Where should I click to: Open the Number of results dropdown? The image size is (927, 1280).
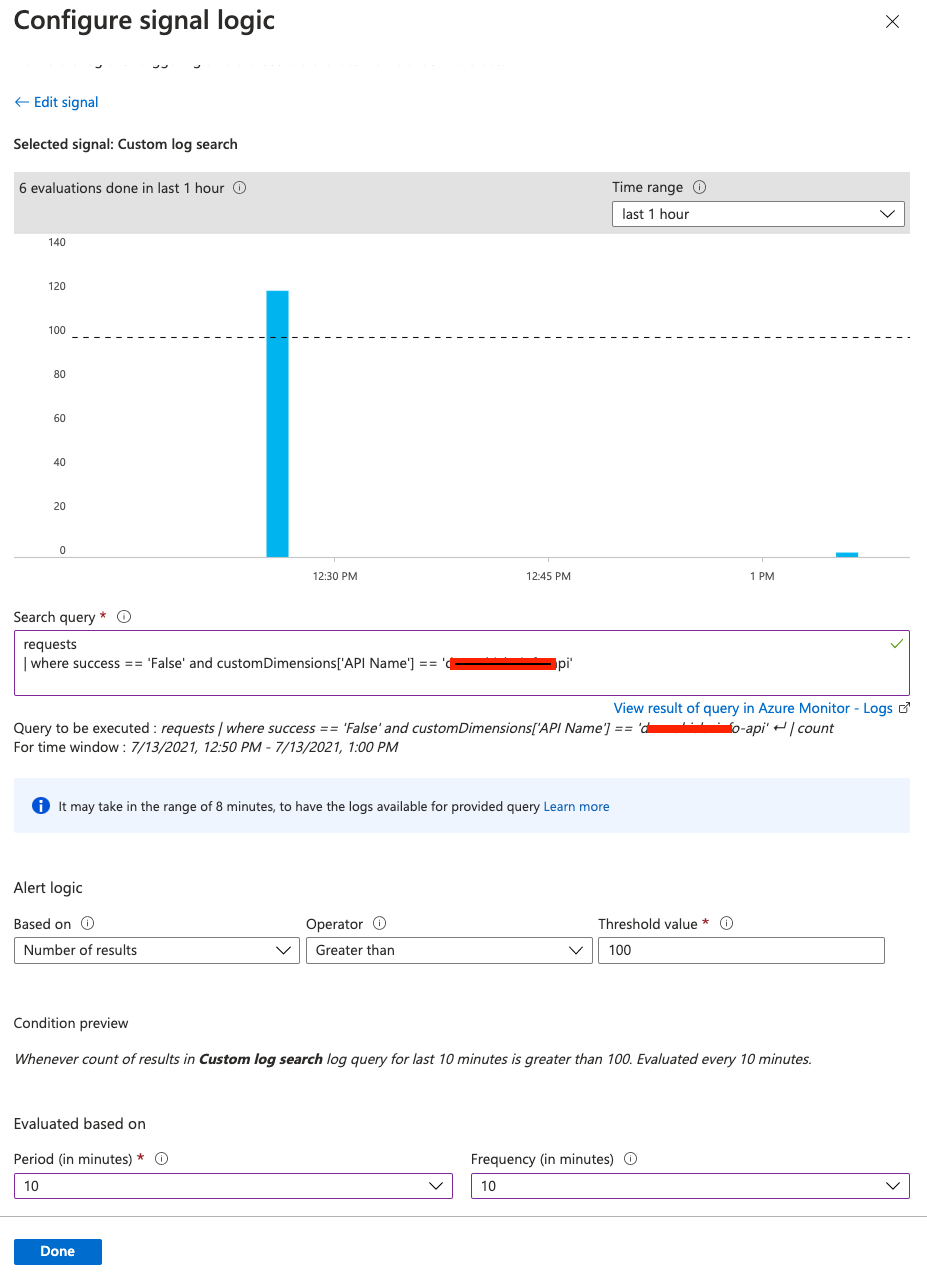click(157, 950)
